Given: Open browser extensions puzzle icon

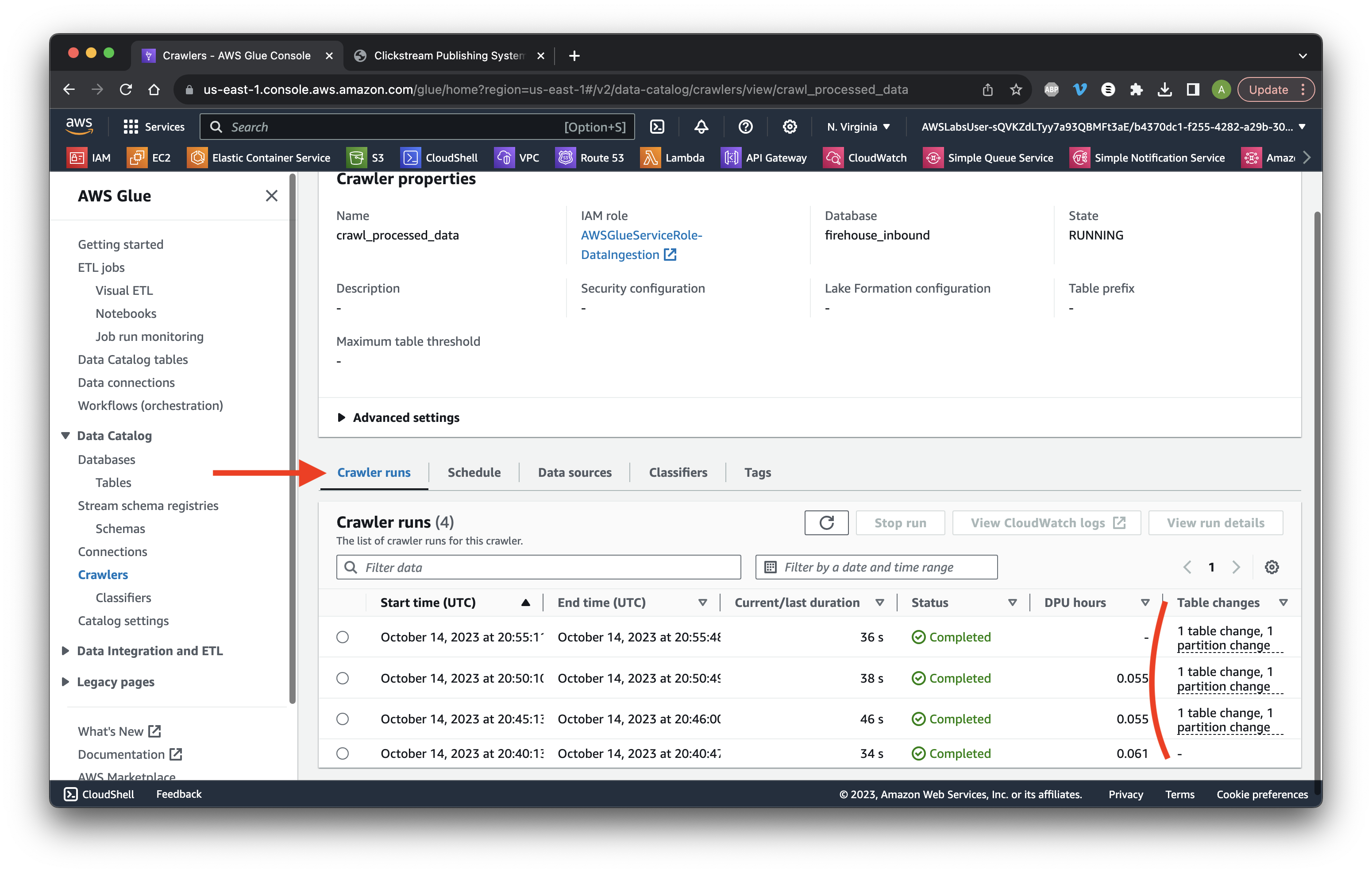Looking at the screenshot, I should (x=1136, y=89).
